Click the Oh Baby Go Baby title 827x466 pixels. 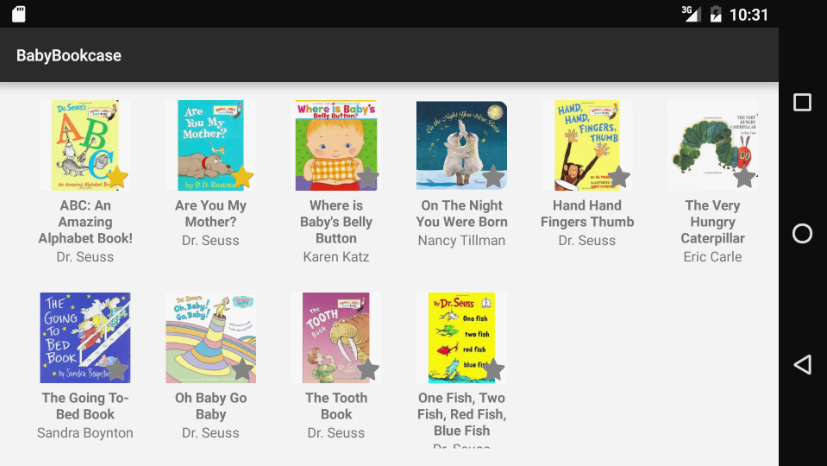pos(211,406)
